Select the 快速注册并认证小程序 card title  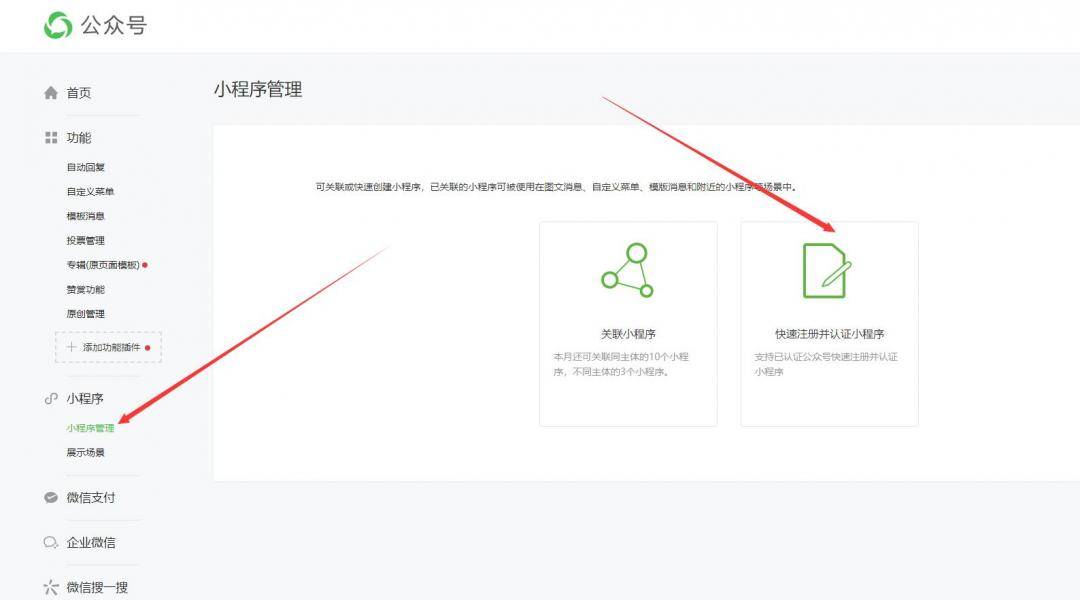click(x=829, y=334)
